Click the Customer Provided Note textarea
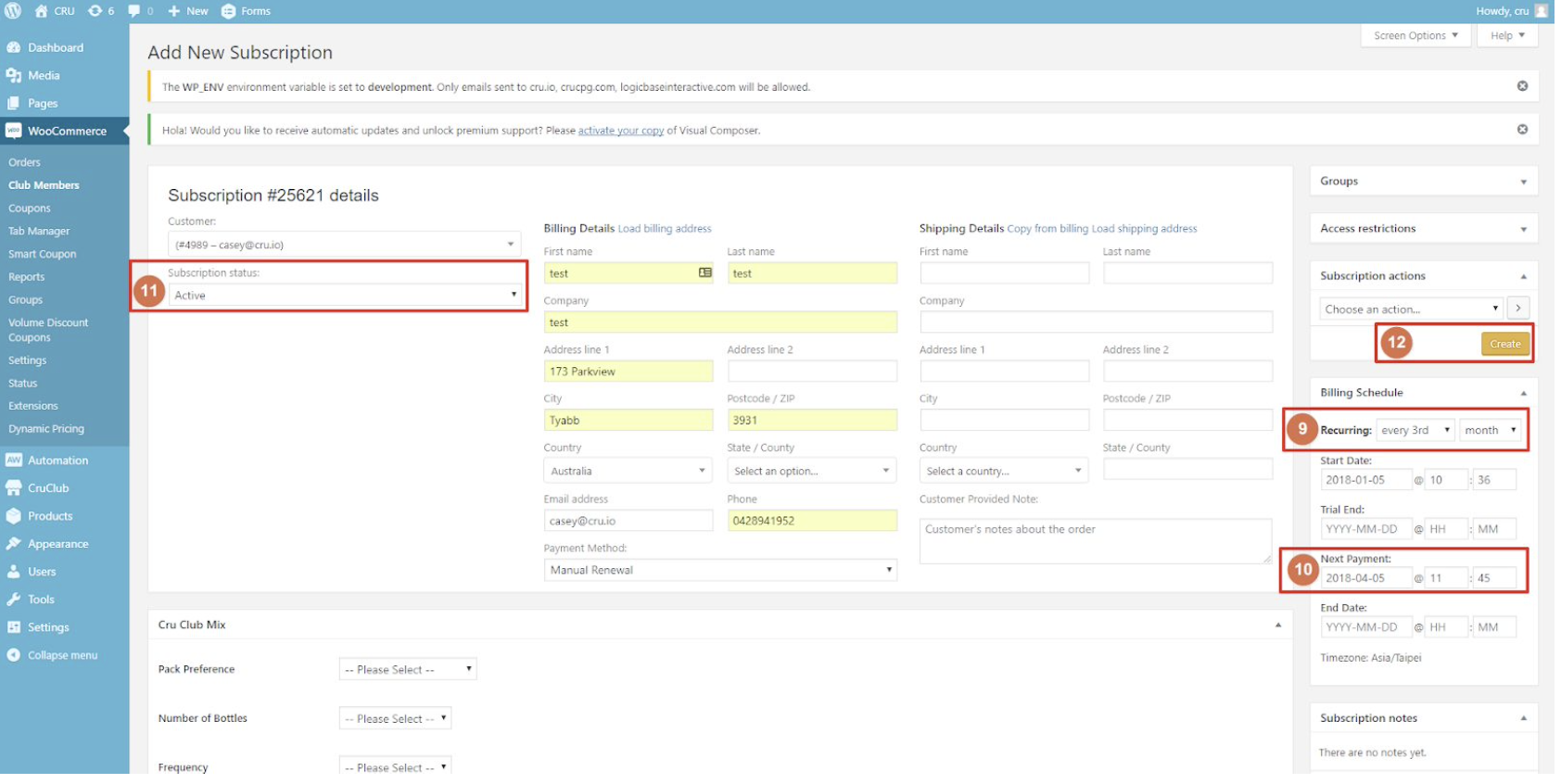The height and width of the screenshot is (784, 1561). coord(1096,541)
